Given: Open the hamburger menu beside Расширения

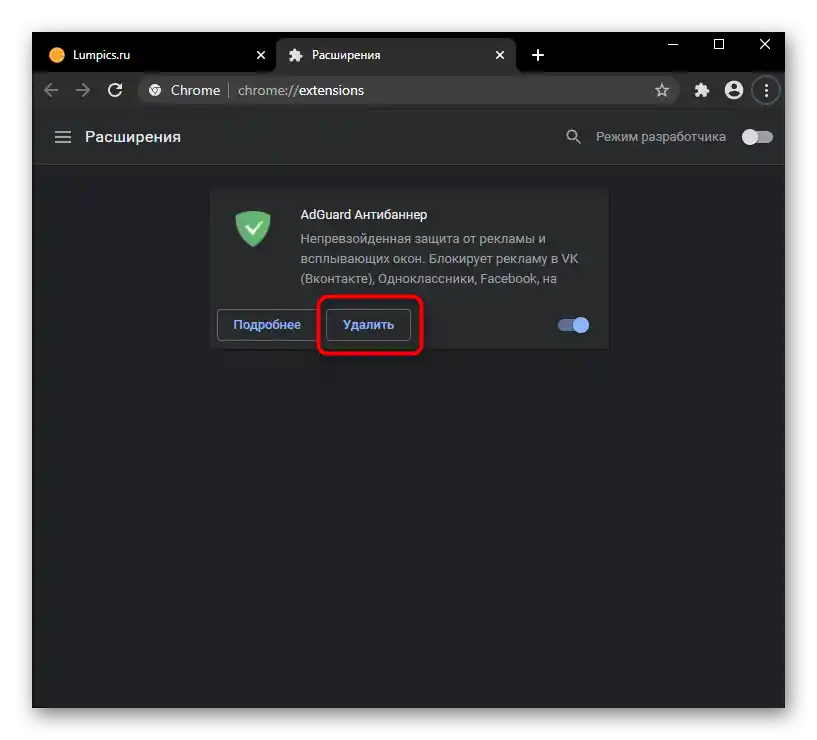Looking at the screenshot, I should 63,137.
